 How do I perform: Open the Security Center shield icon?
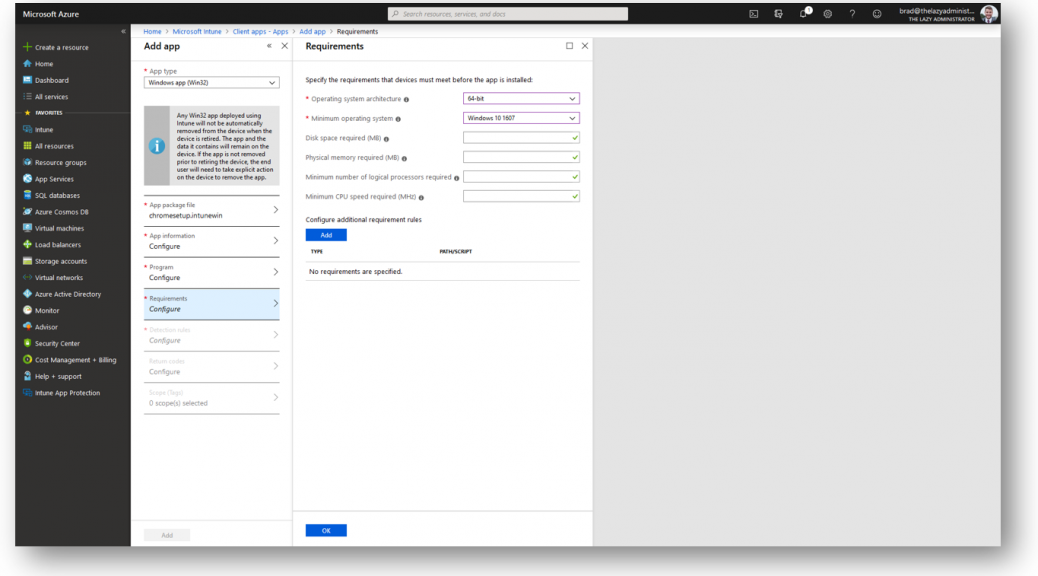(27, 344)
